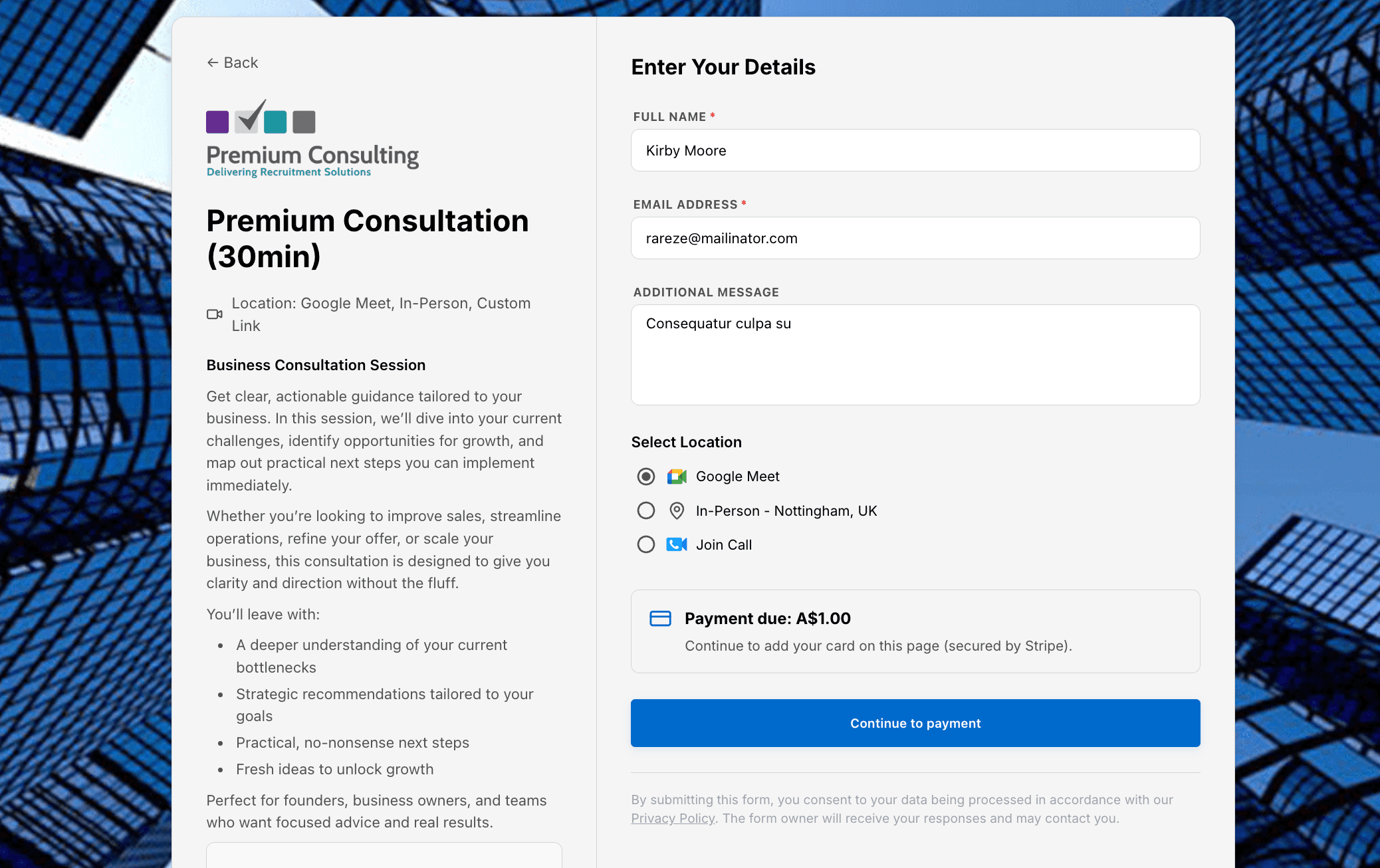Click the blue Join Call camera icon

click(677, 545)
